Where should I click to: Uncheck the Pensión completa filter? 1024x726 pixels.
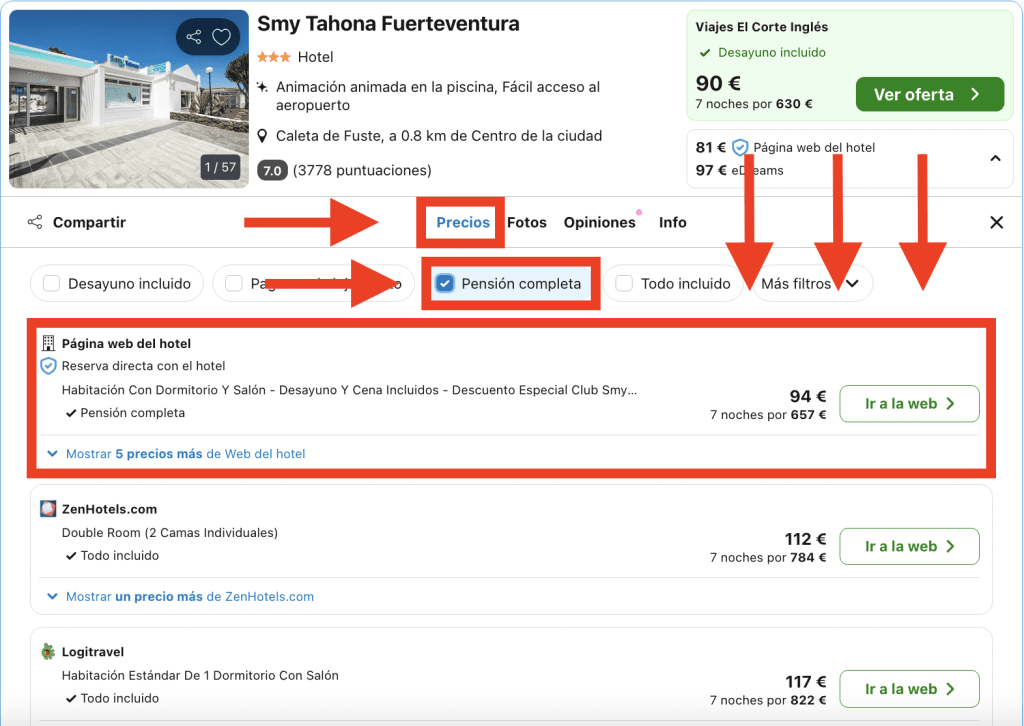(x=446, y=284)
